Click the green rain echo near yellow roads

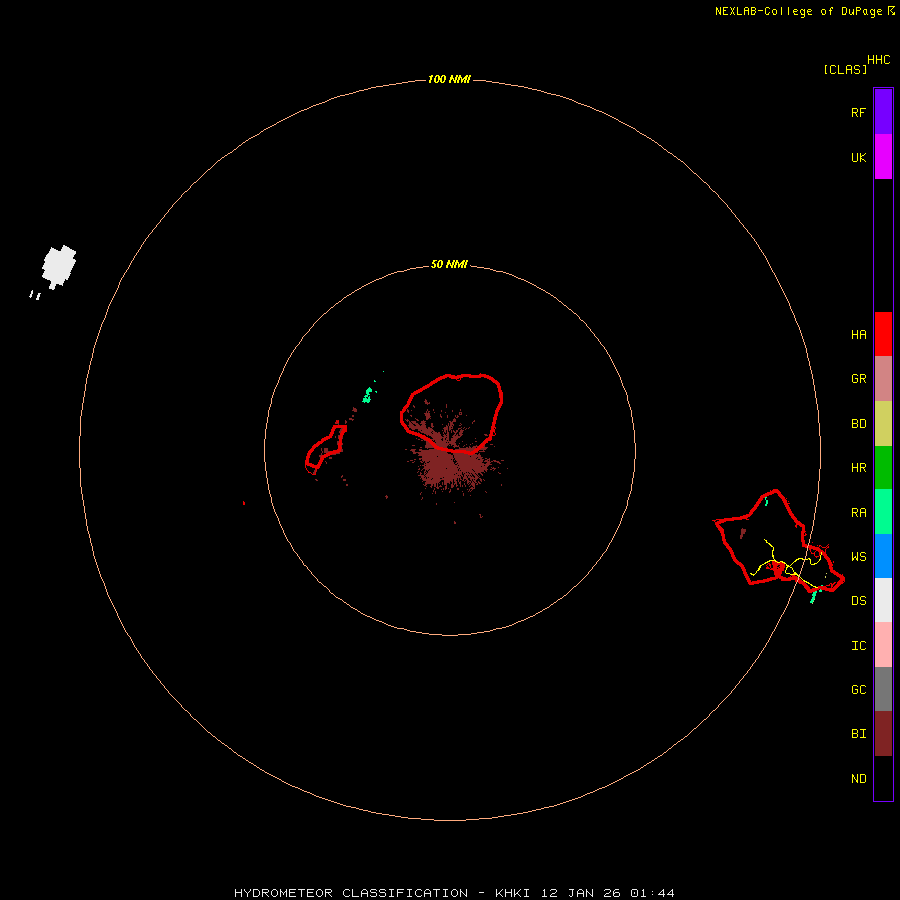pyautogui.click(x=814, y=596)
